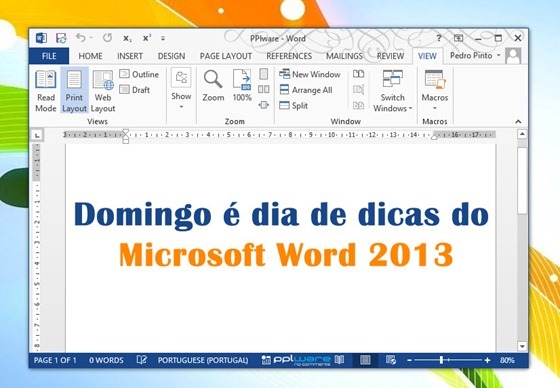560x388 pixels.
Task: Click Arrange All windows
Action: click(306, 90)
